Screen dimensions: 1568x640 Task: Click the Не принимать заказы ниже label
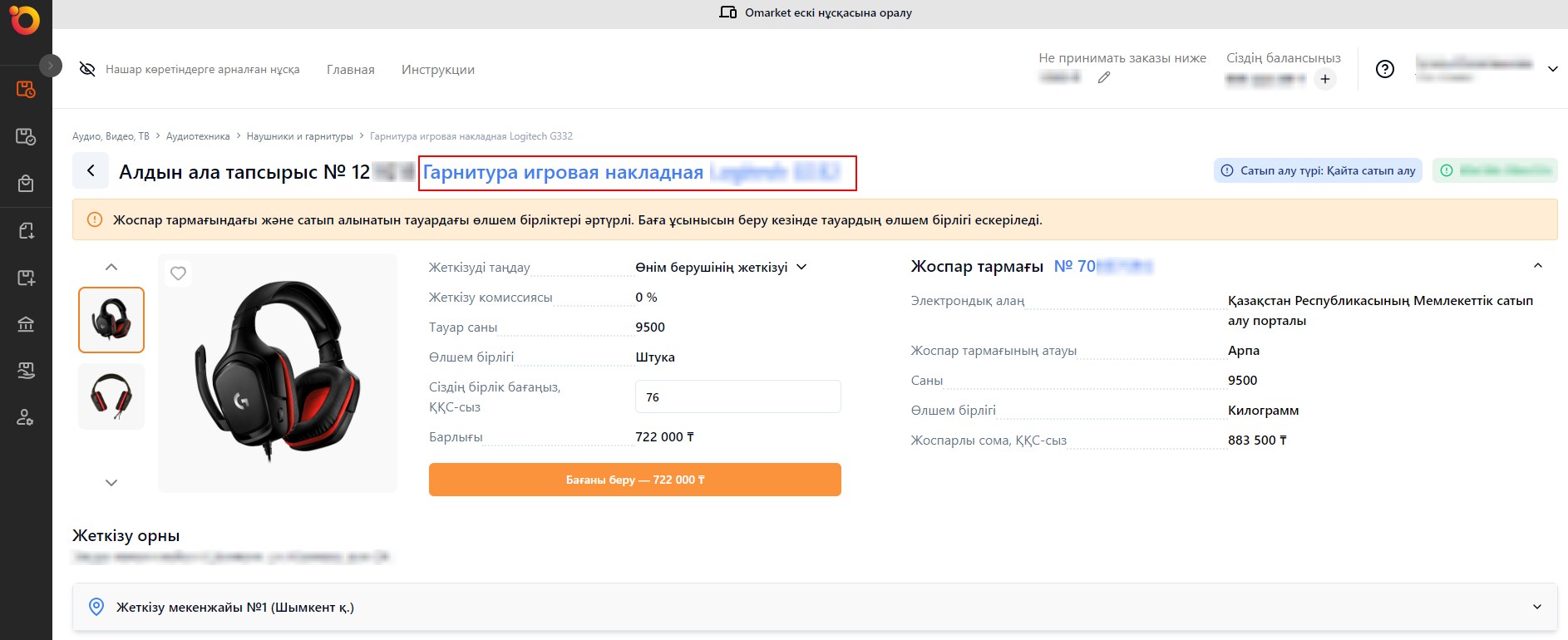[x=1122, y=57]
